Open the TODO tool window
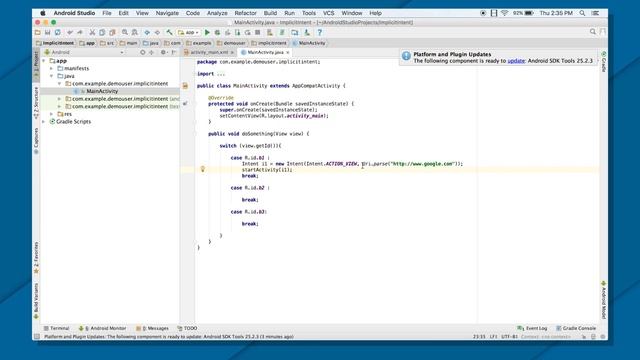This screenshot has width=640, height=360. click(x=187, y=328)
